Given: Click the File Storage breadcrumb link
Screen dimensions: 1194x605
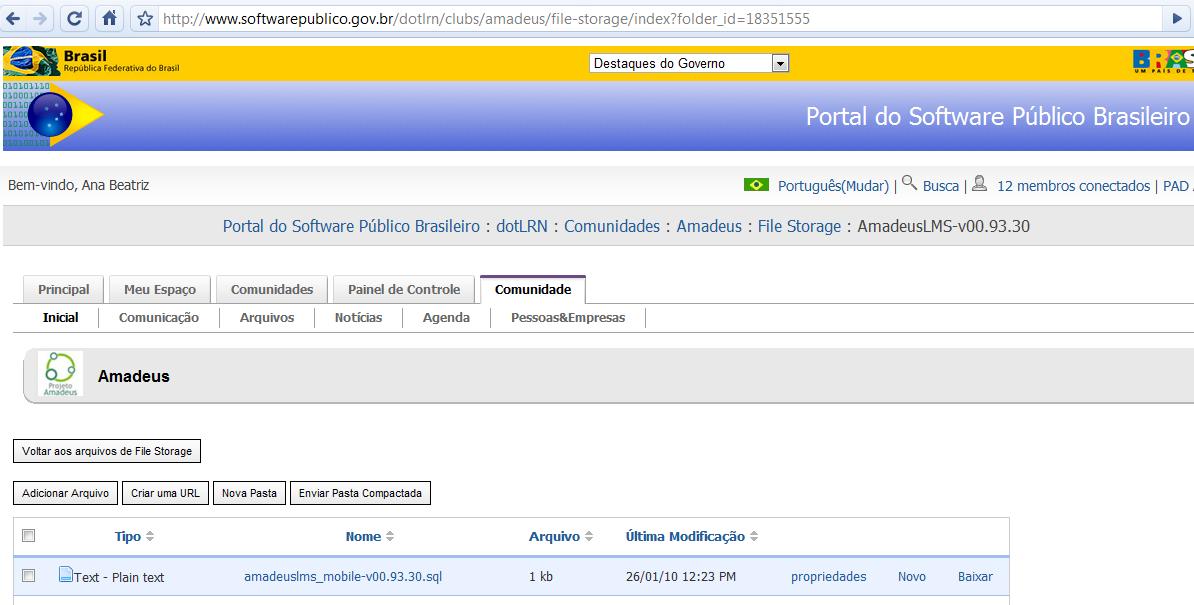Looking at the screenshot, I should point(800,226).
